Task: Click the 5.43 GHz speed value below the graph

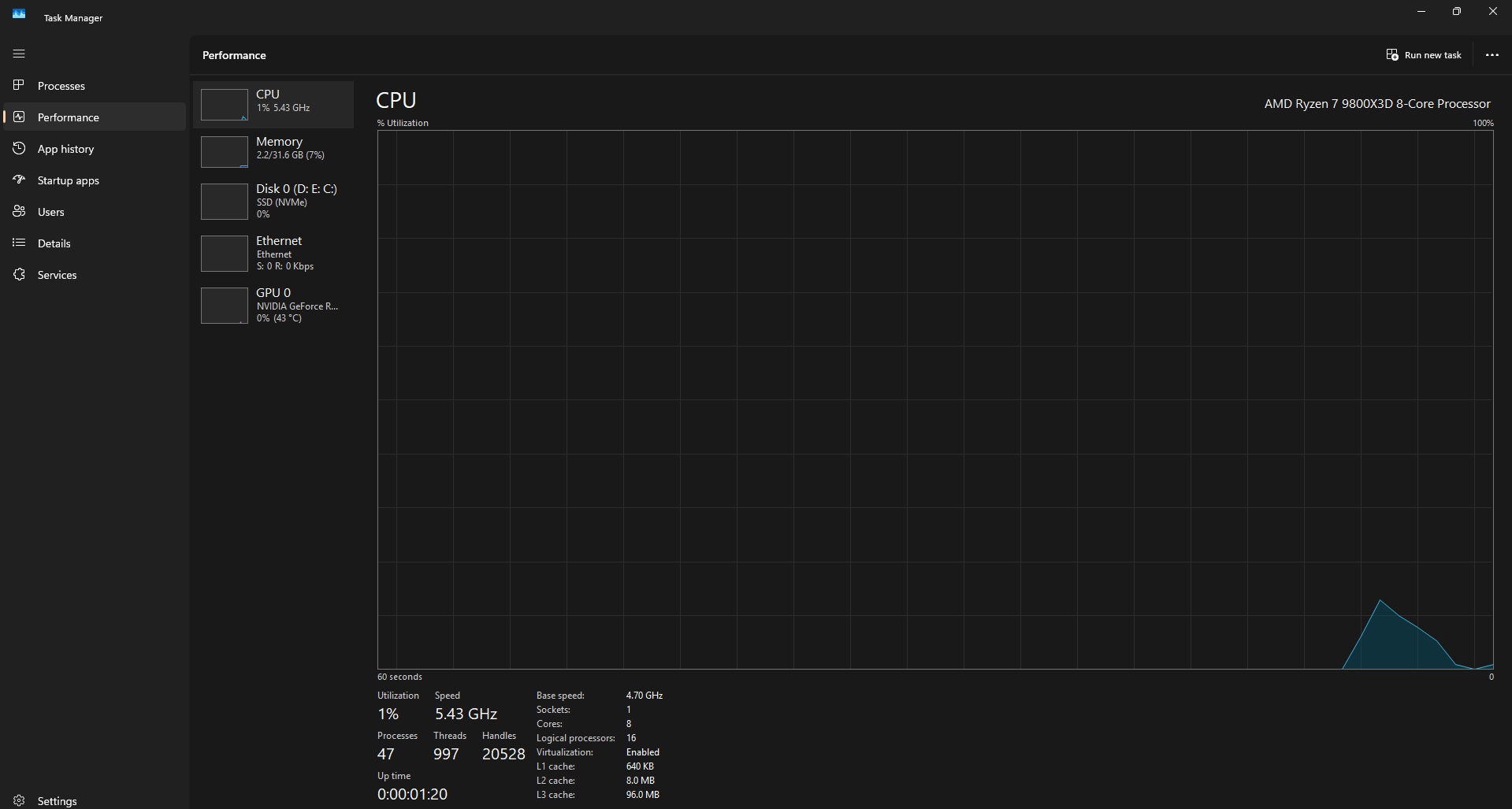Action: pyautogui.click(x=466, y=714)
